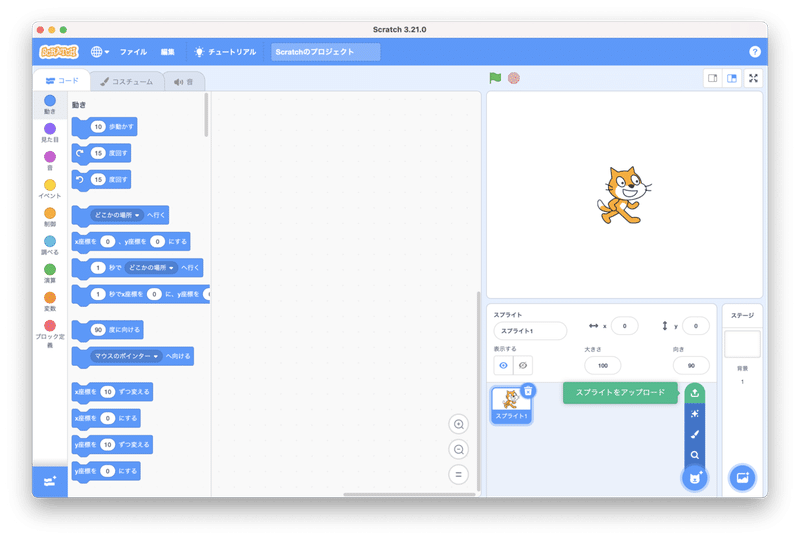Click the search sprite library magnifier
The height and width of the screenshot is (540, 800).
(694, 455)
